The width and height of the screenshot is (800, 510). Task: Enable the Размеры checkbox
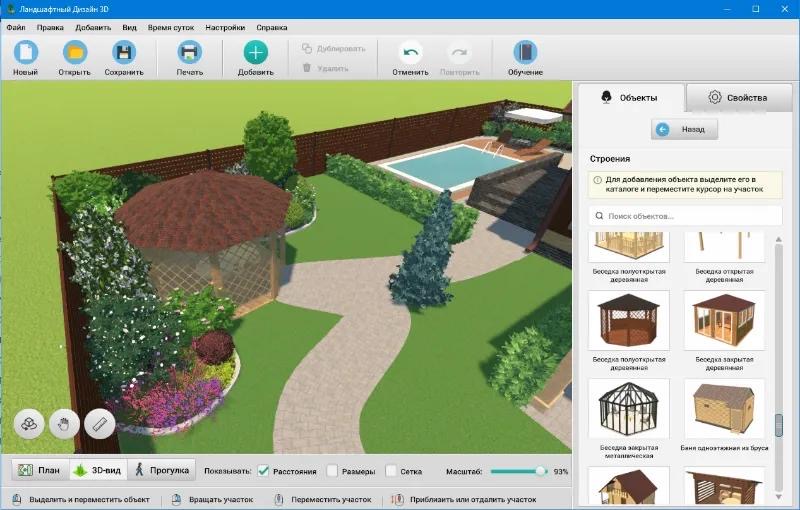click(332, 471)
